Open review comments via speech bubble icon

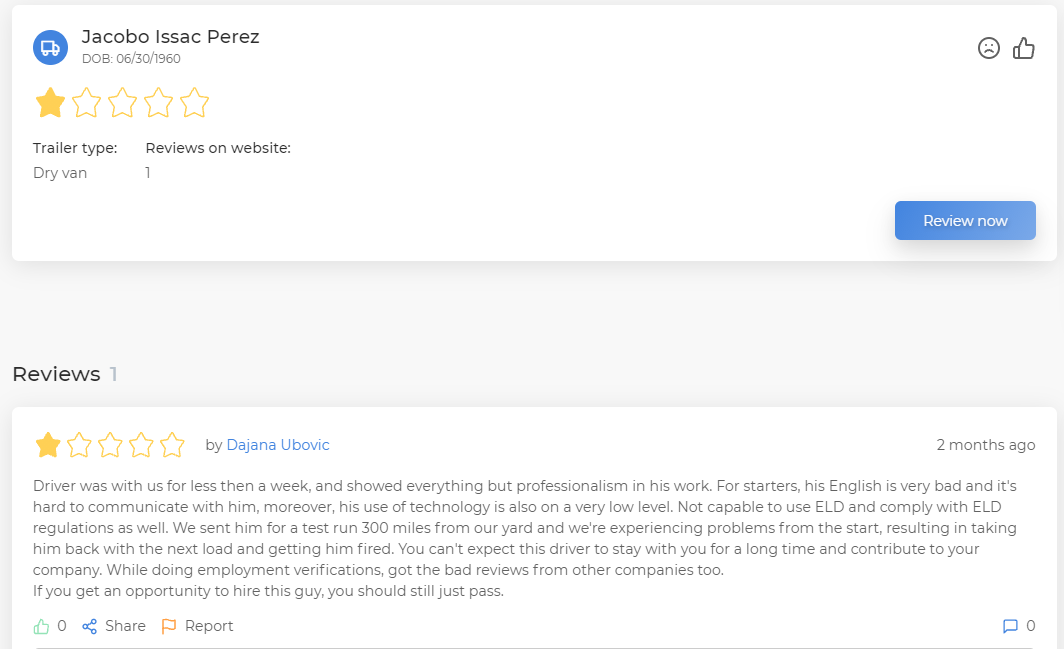[x=1010, y=626]
